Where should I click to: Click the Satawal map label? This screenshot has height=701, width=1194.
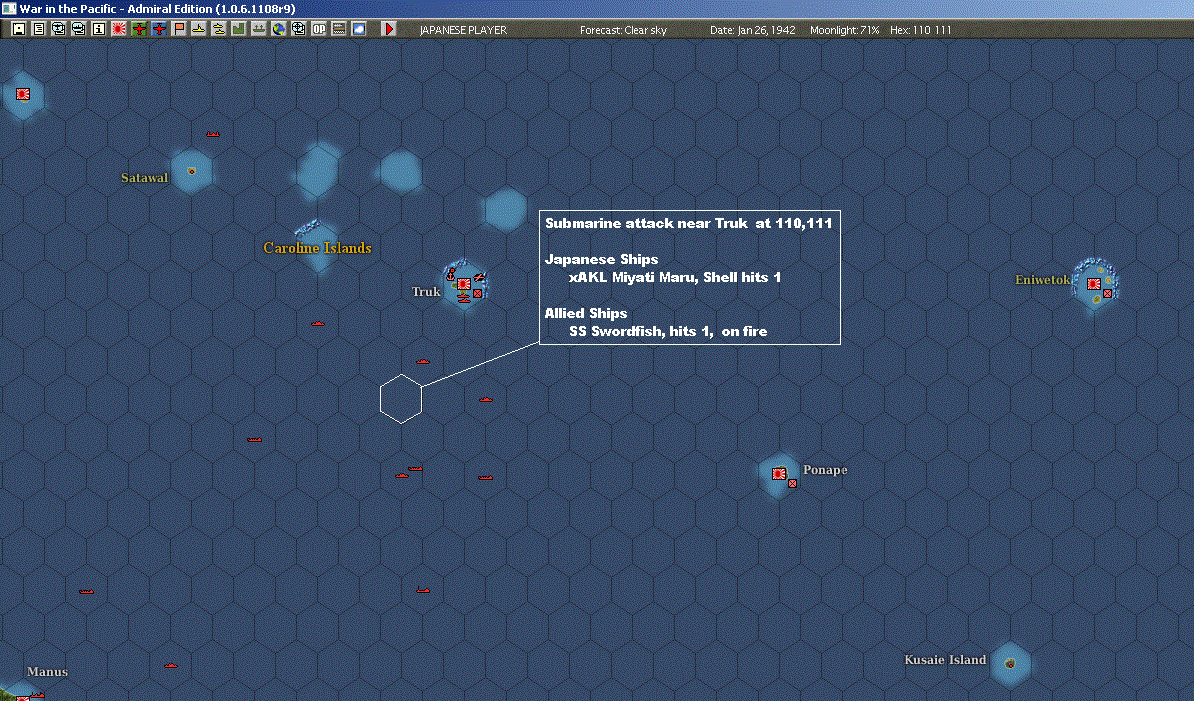[145, 177]
